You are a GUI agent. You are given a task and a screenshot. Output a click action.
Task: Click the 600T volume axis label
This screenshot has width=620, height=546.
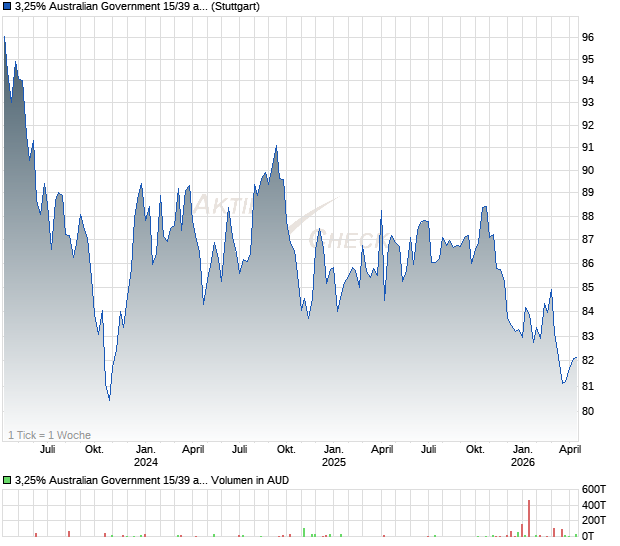(596, 489)
